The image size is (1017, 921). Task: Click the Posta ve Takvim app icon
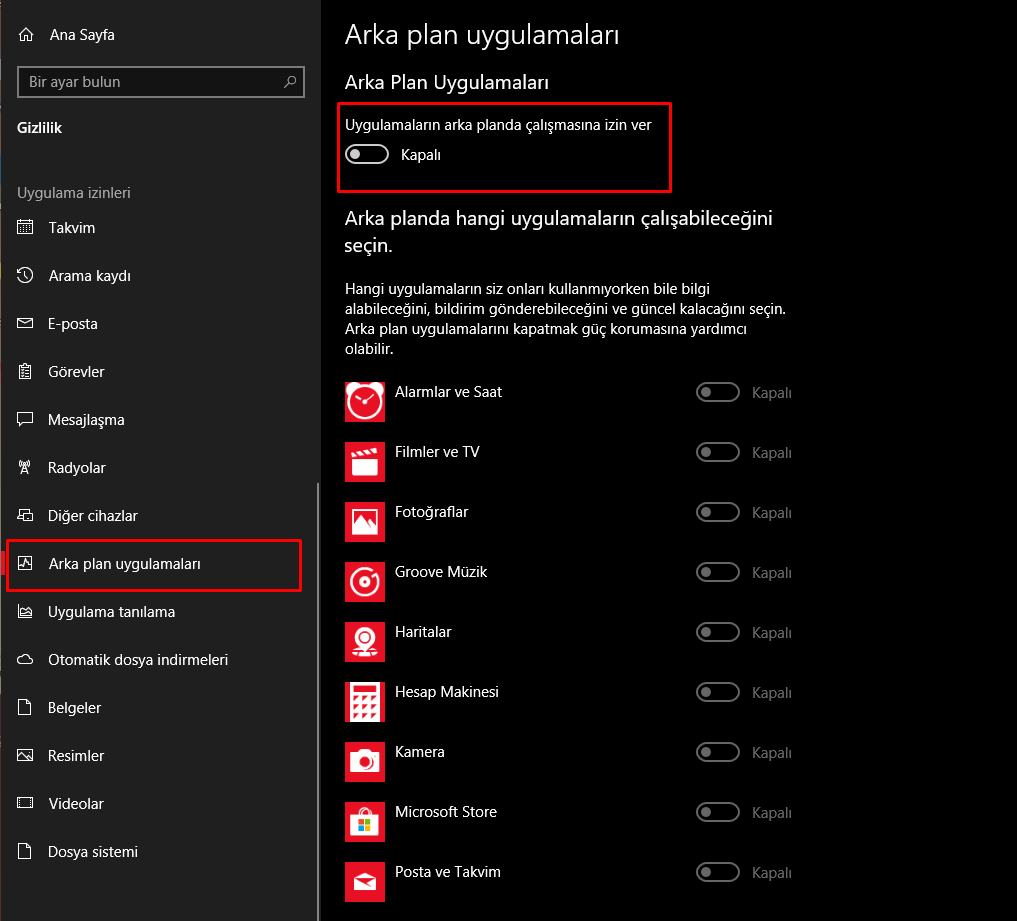point(365,882)
